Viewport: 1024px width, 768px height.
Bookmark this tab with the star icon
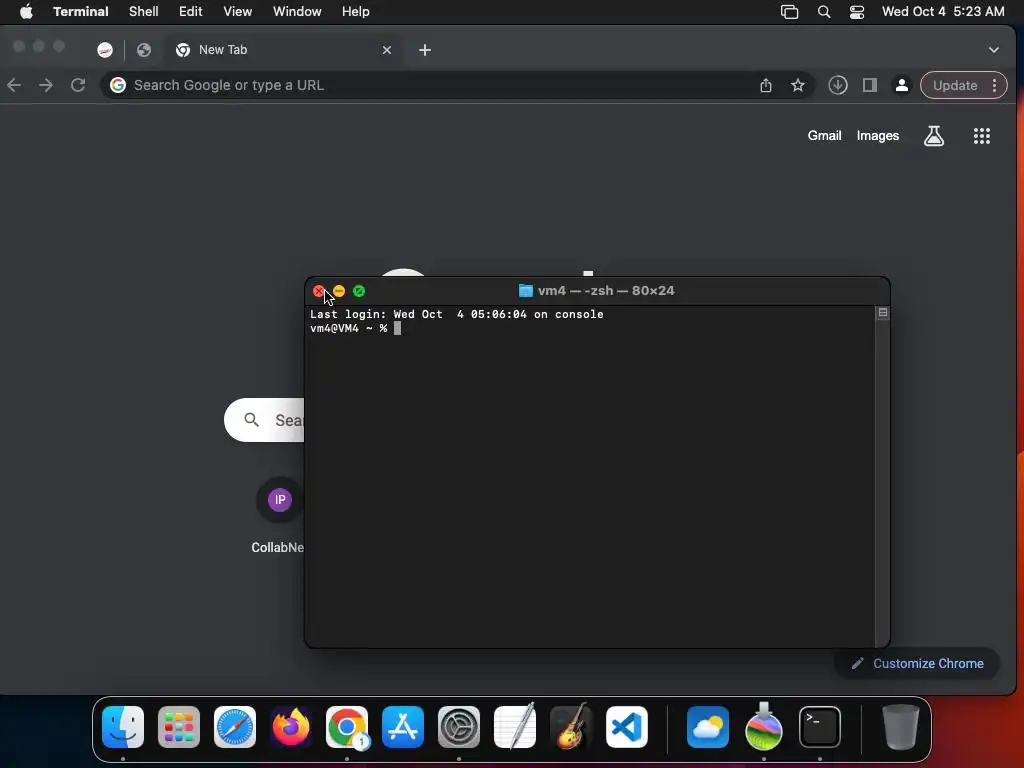[x=798, y=86]
